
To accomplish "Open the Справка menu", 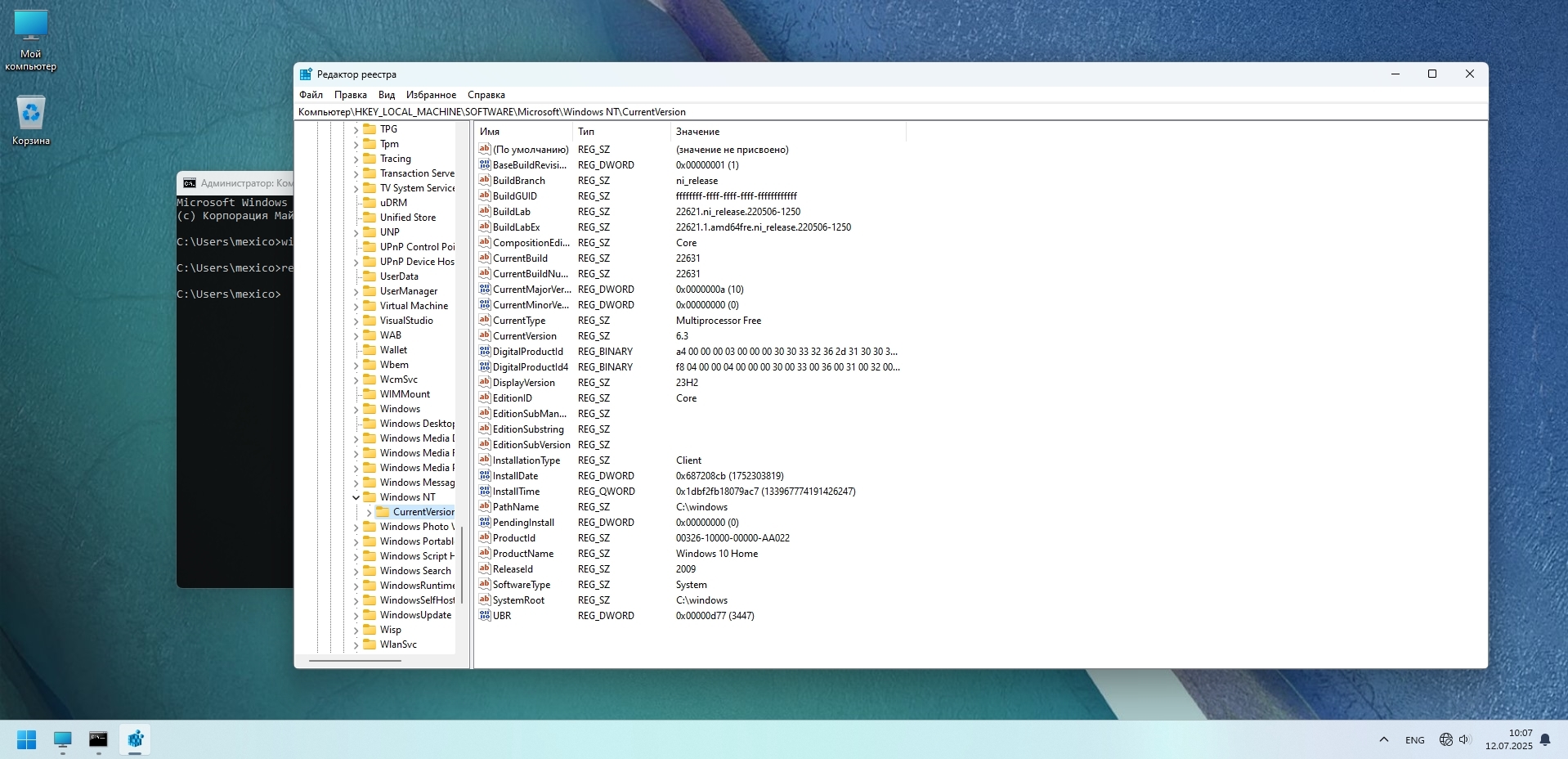I will click(486, 95).
